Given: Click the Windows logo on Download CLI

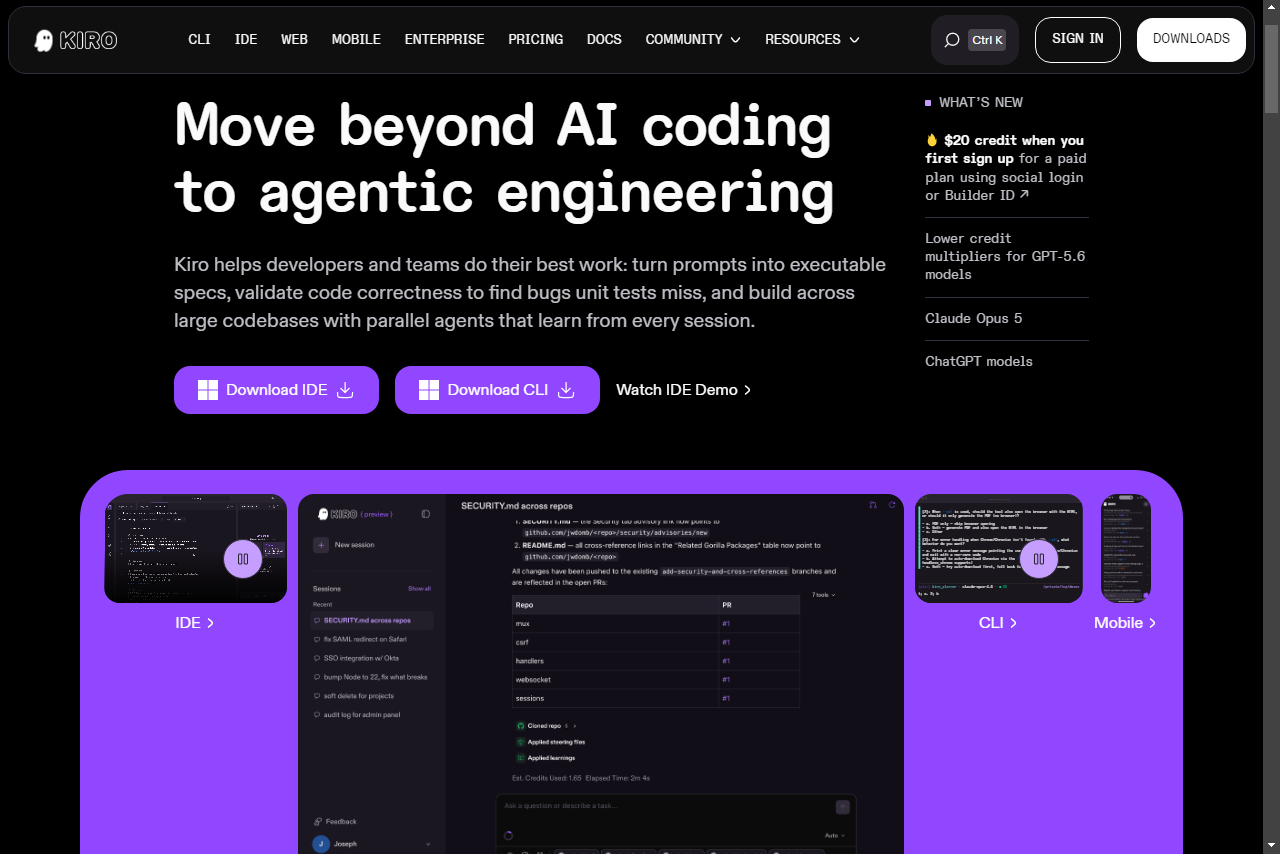Looking at the screenshot, I should (x=429, y=390).
